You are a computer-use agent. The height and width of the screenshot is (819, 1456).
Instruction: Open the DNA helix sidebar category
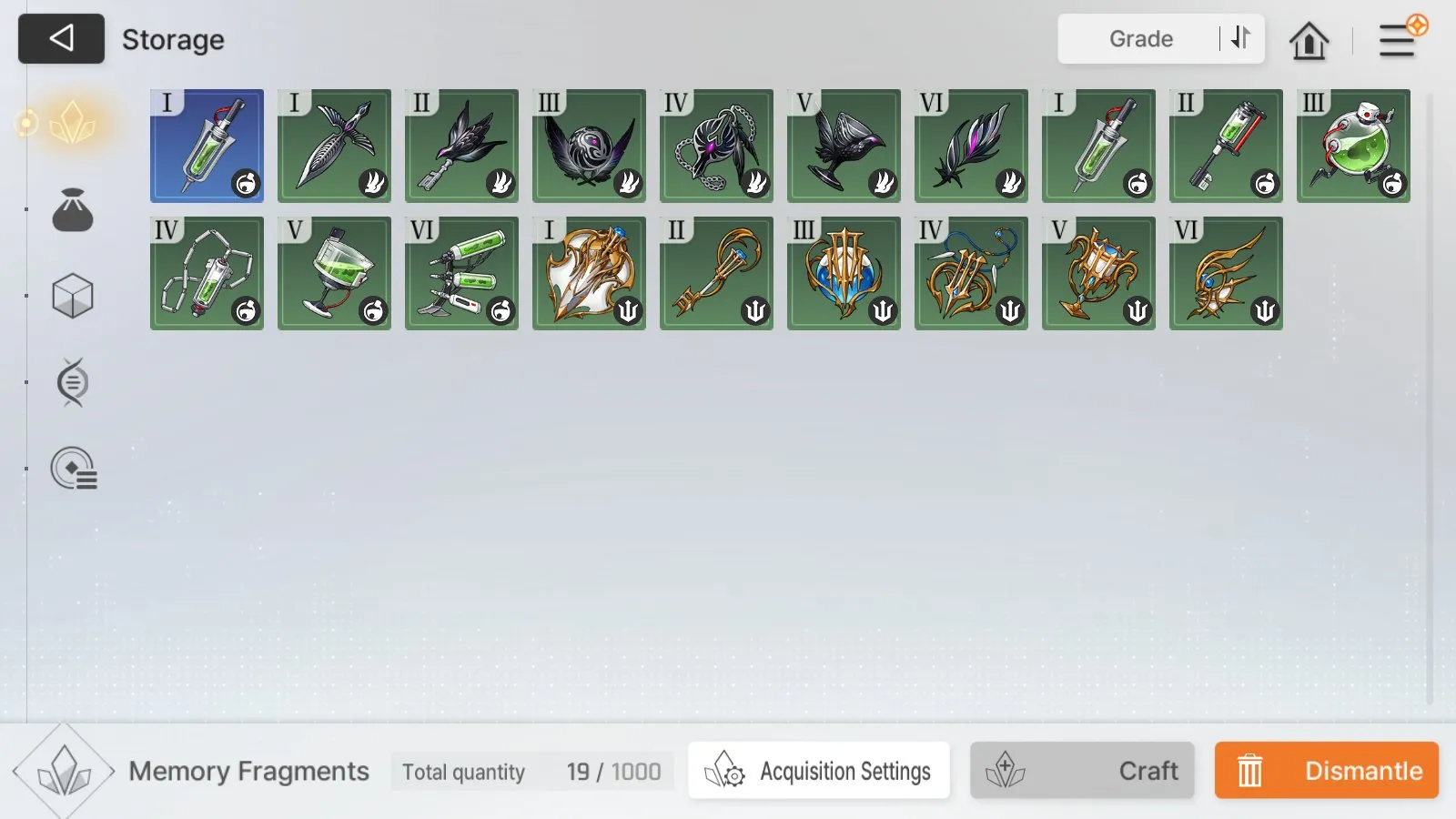click(x=73, y=382)
